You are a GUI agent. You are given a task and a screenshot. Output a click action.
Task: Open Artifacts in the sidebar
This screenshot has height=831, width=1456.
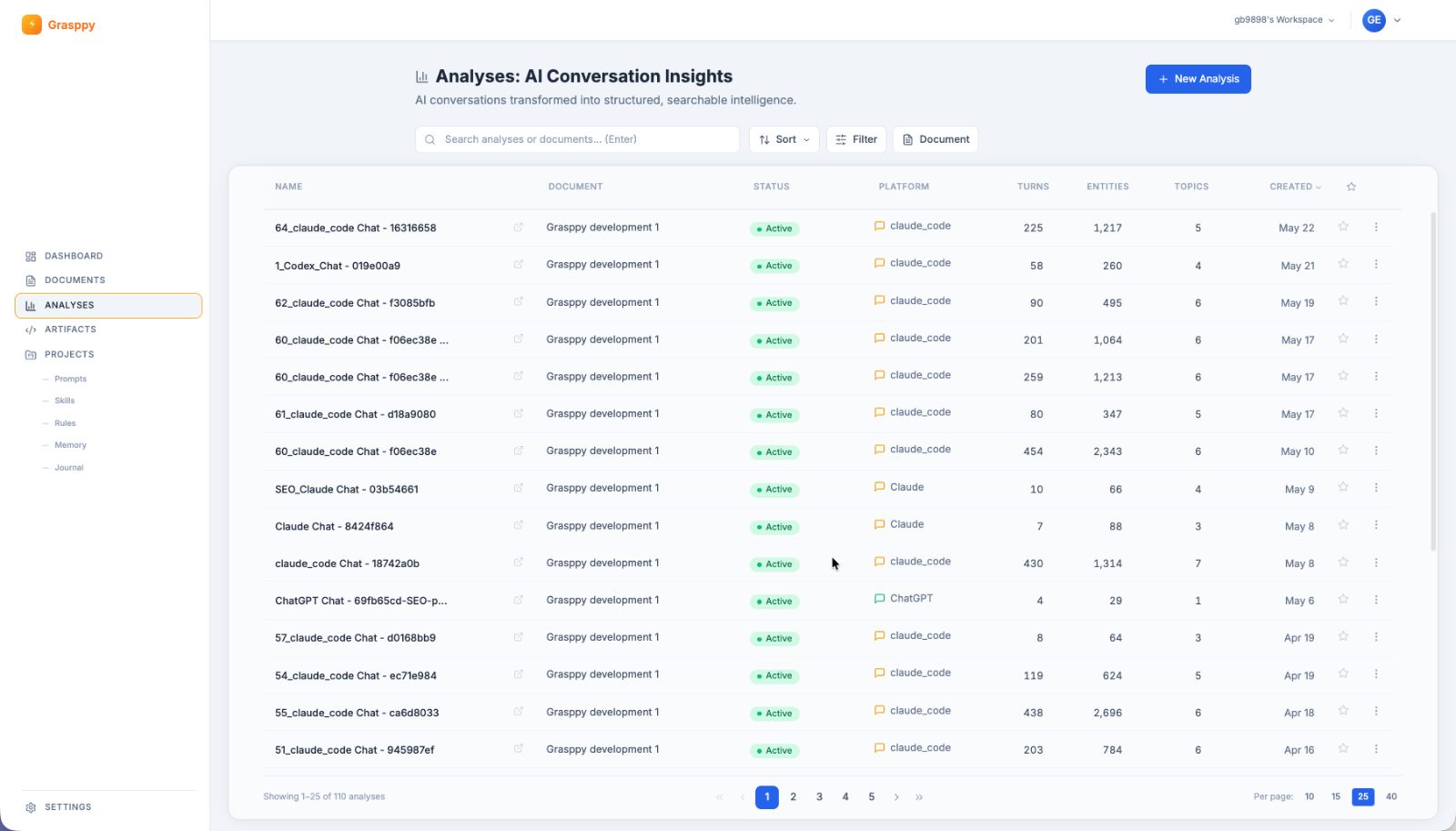[108, 329]
